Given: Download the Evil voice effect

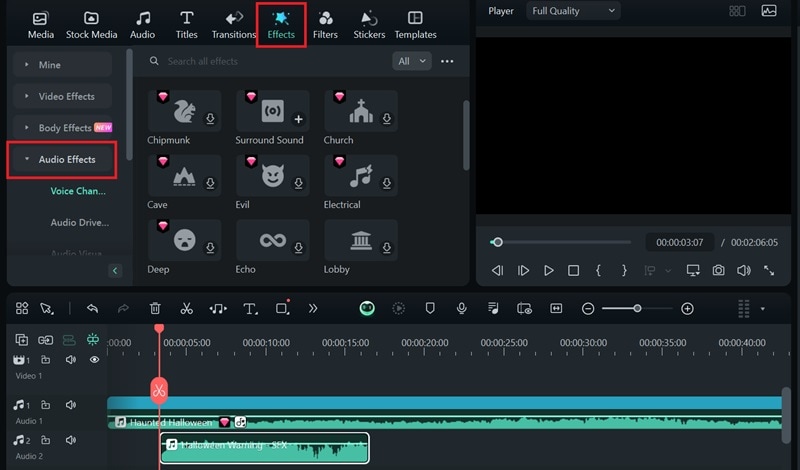Looking at the screenshot, I should click(298, 183).
